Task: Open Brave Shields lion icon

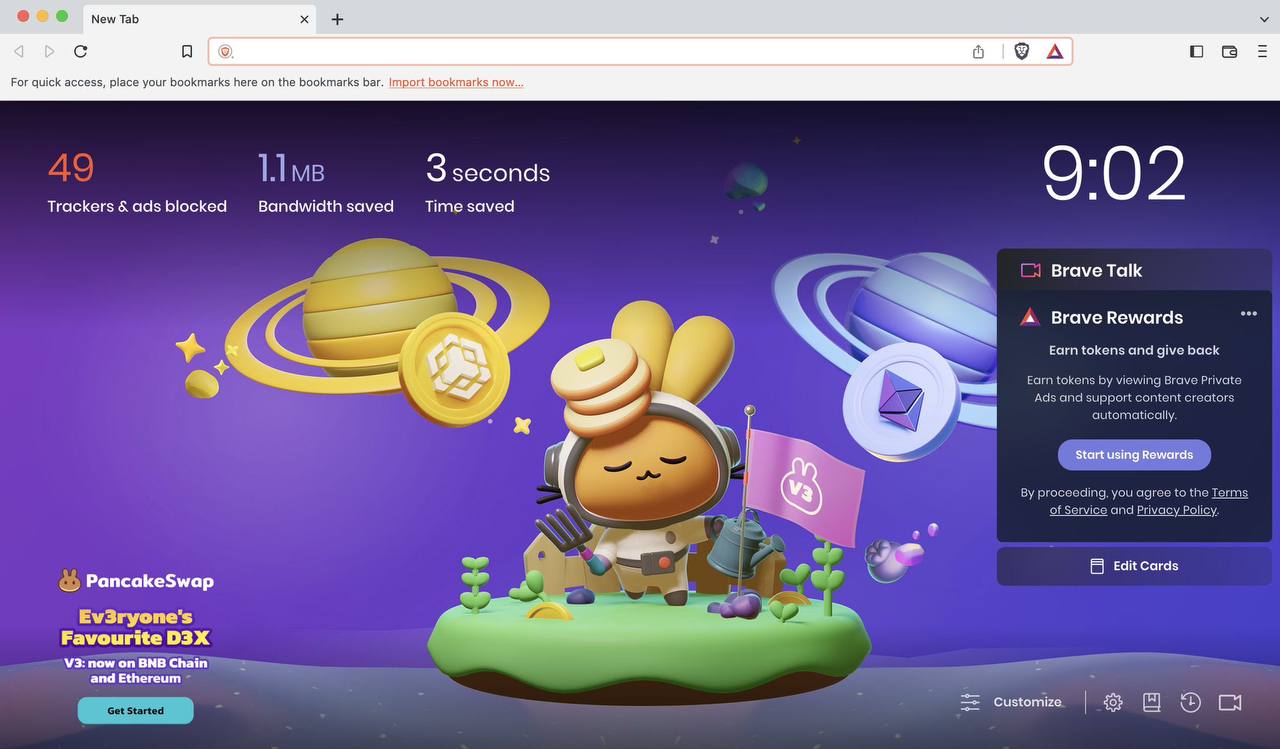Action: tap(1021, 51)
